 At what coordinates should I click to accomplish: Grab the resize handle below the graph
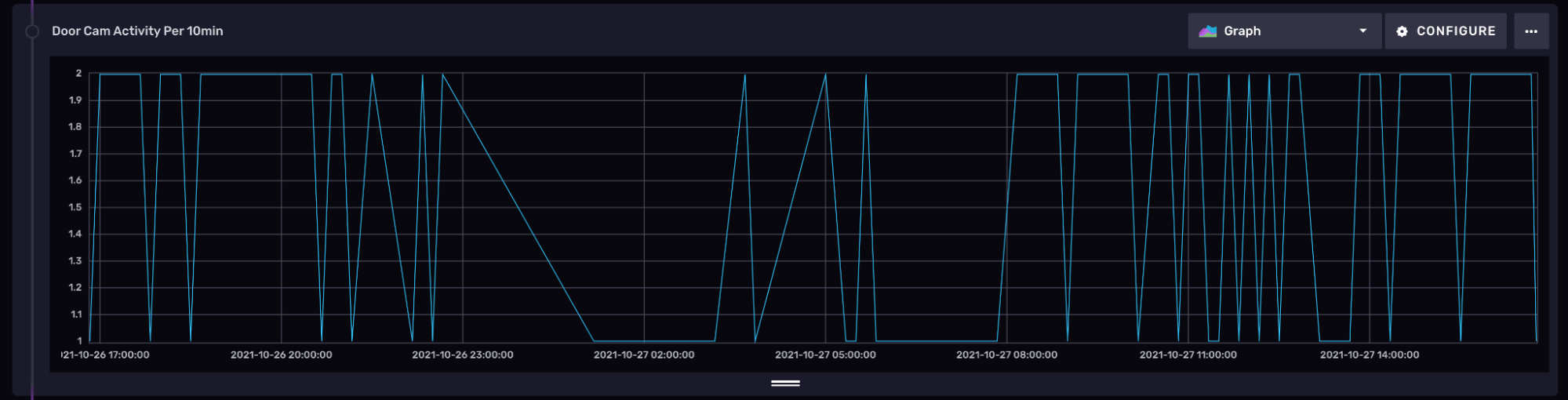pos(784,384)
